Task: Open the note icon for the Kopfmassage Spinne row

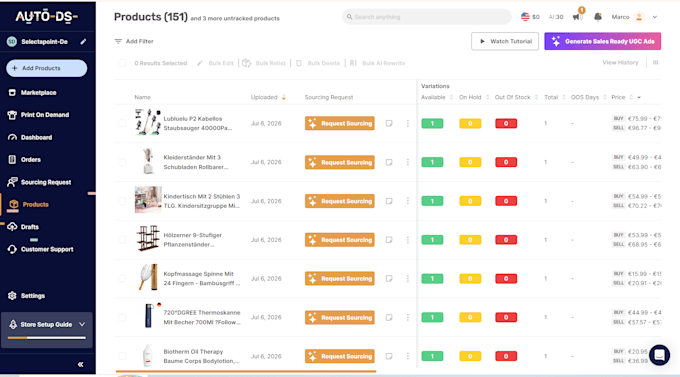Action: pos(389,279)
